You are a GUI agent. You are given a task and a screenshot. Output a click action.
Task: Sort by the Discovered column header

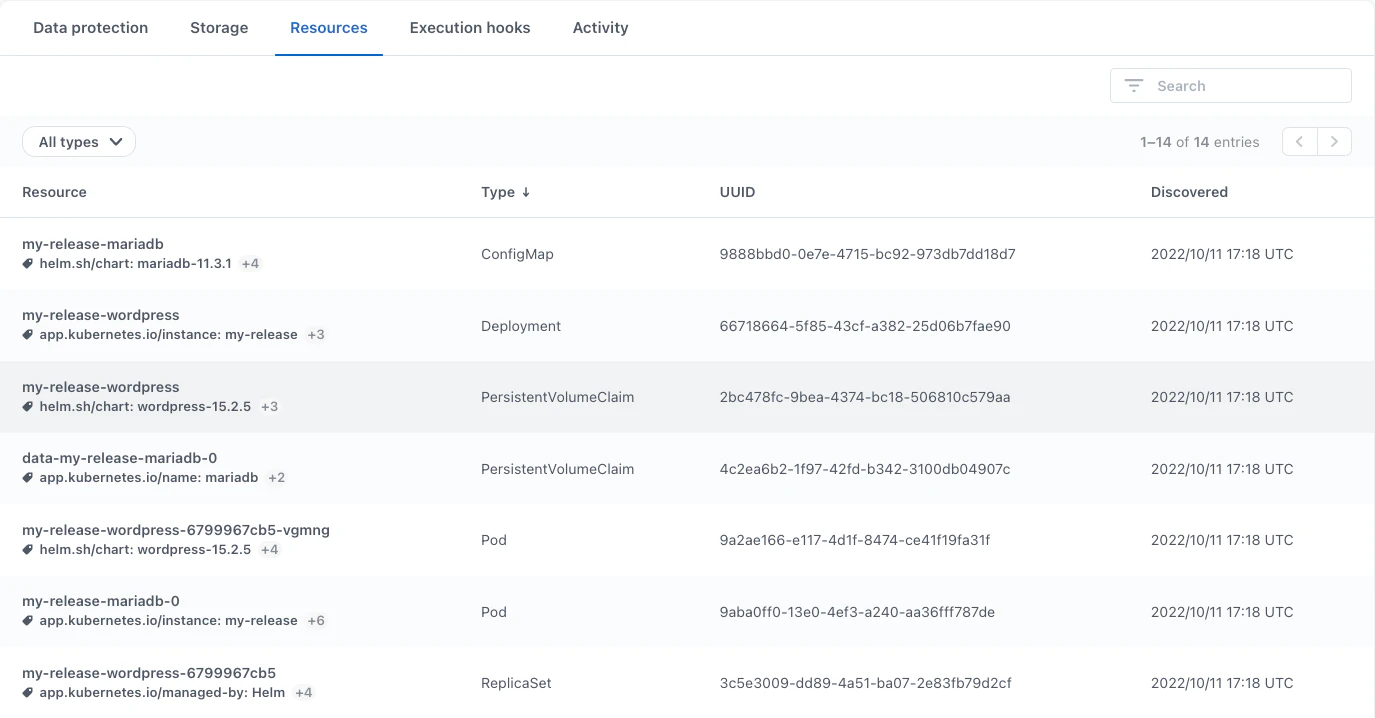click(1189, 192)
